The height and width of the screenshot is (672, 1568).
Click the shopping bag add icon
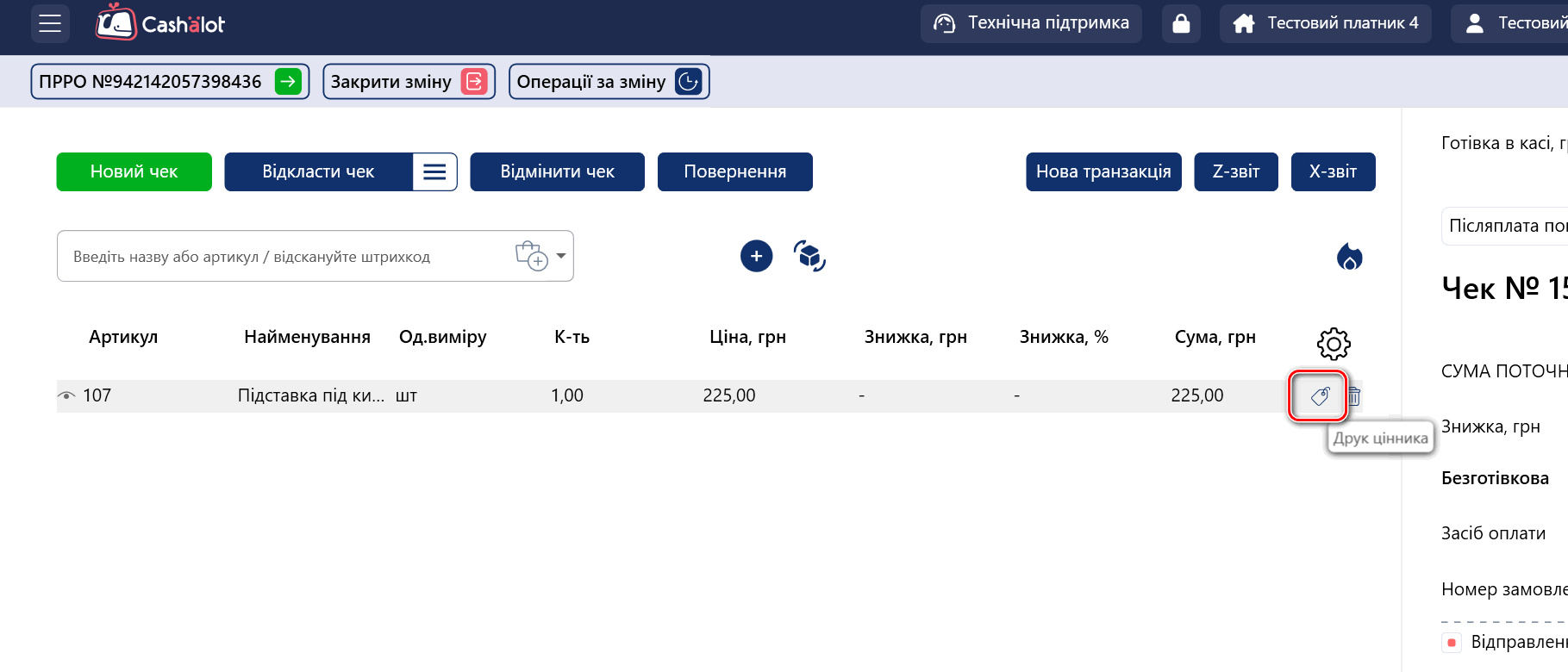click(x=531, y=256)
